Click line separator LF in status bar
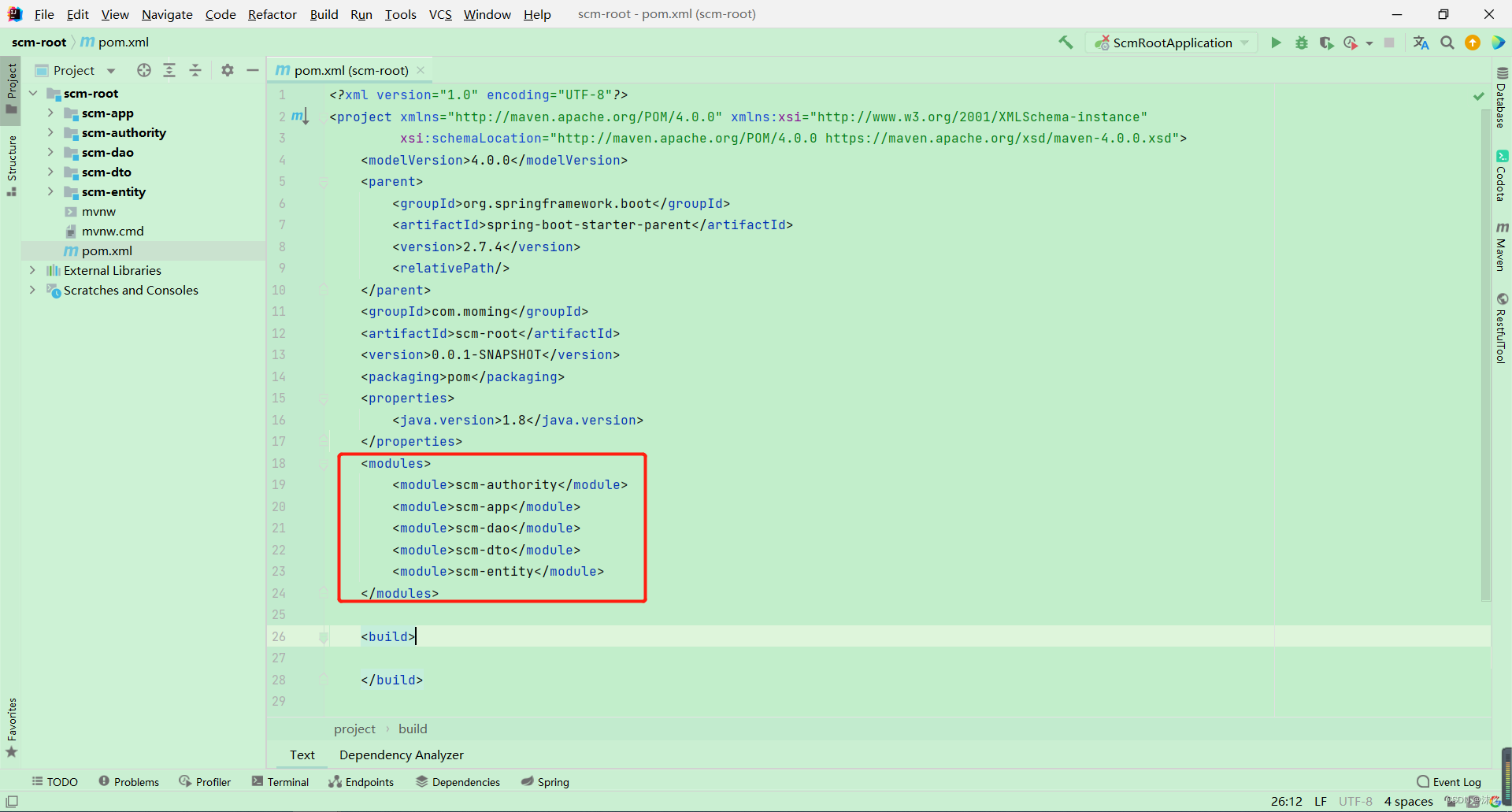 [x=1321, y=802]
